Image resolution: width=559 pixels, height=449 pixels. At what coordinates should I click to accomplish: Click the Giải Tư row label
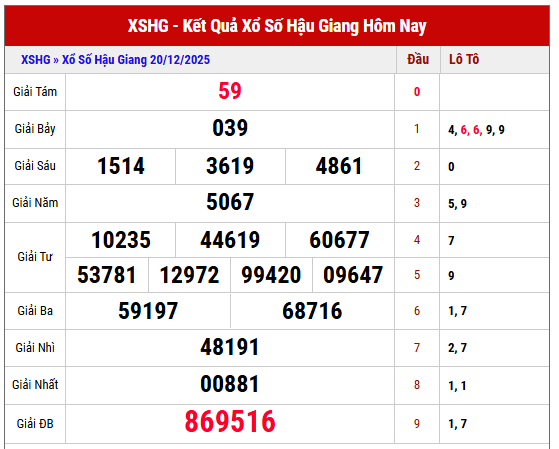pos(35,257)
